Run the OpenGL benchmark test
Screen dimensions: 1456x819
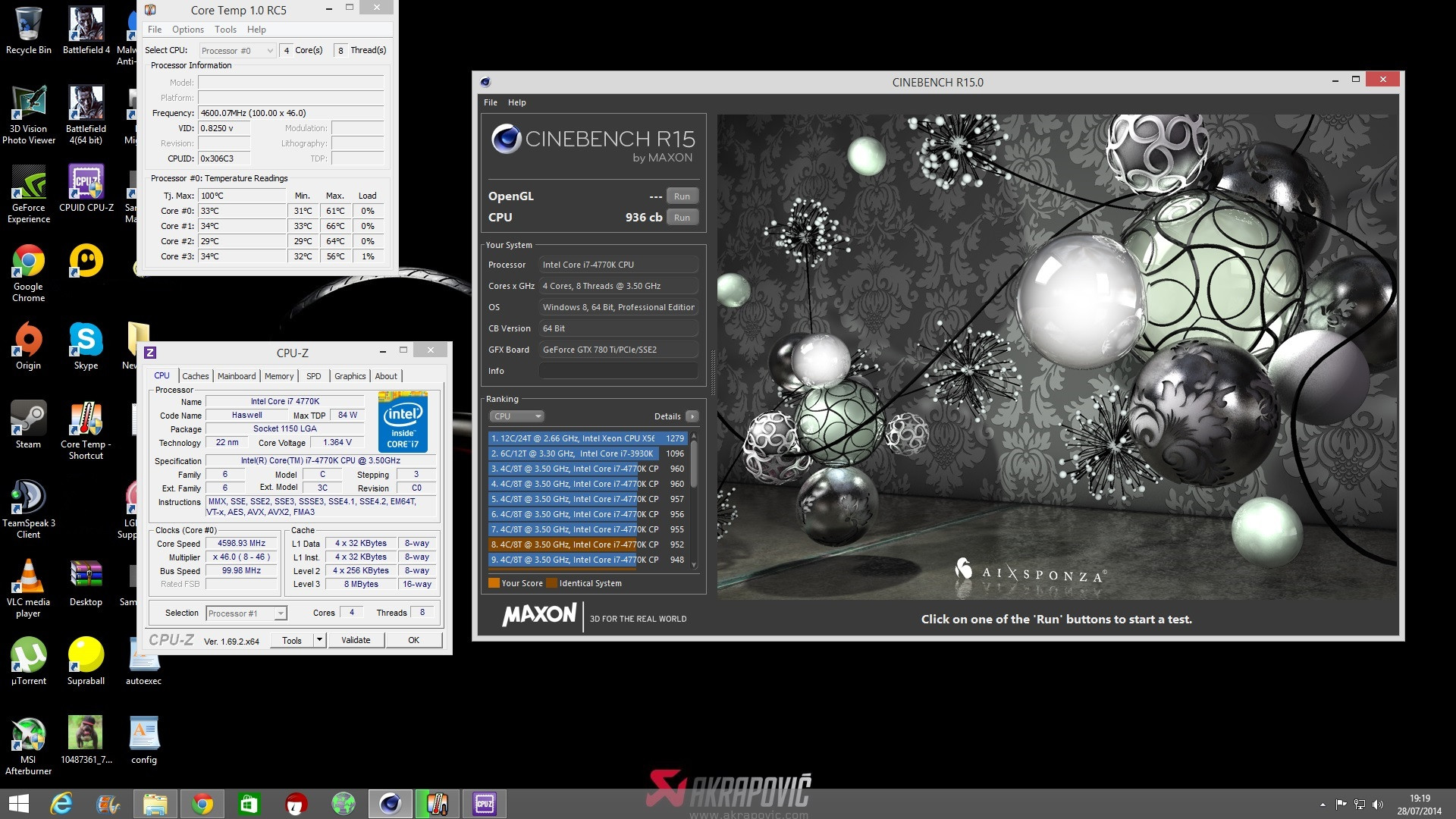[x=682, y=196]
